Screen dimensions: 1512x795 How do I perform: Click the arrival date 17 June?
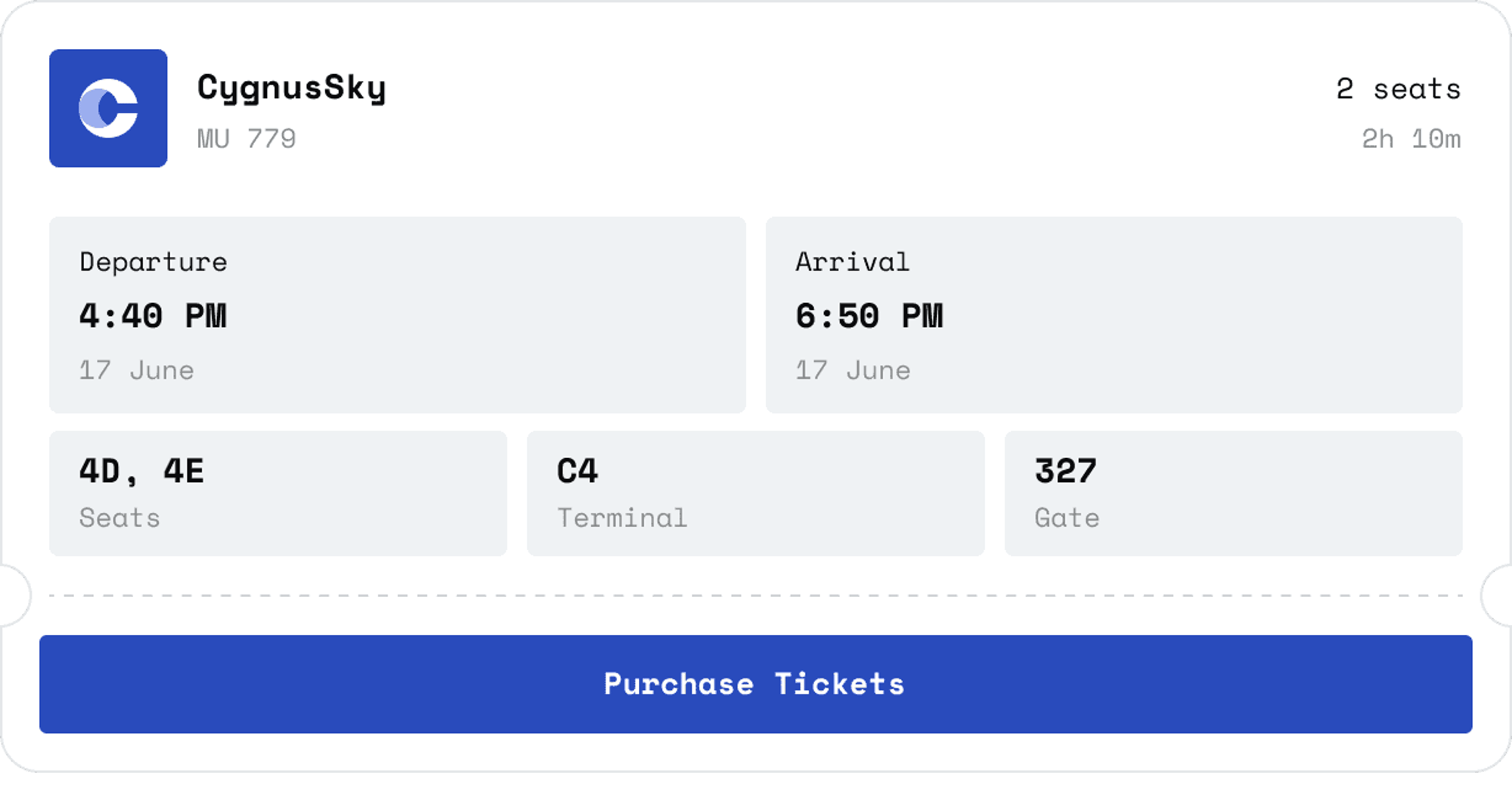(x=854, y=370)
